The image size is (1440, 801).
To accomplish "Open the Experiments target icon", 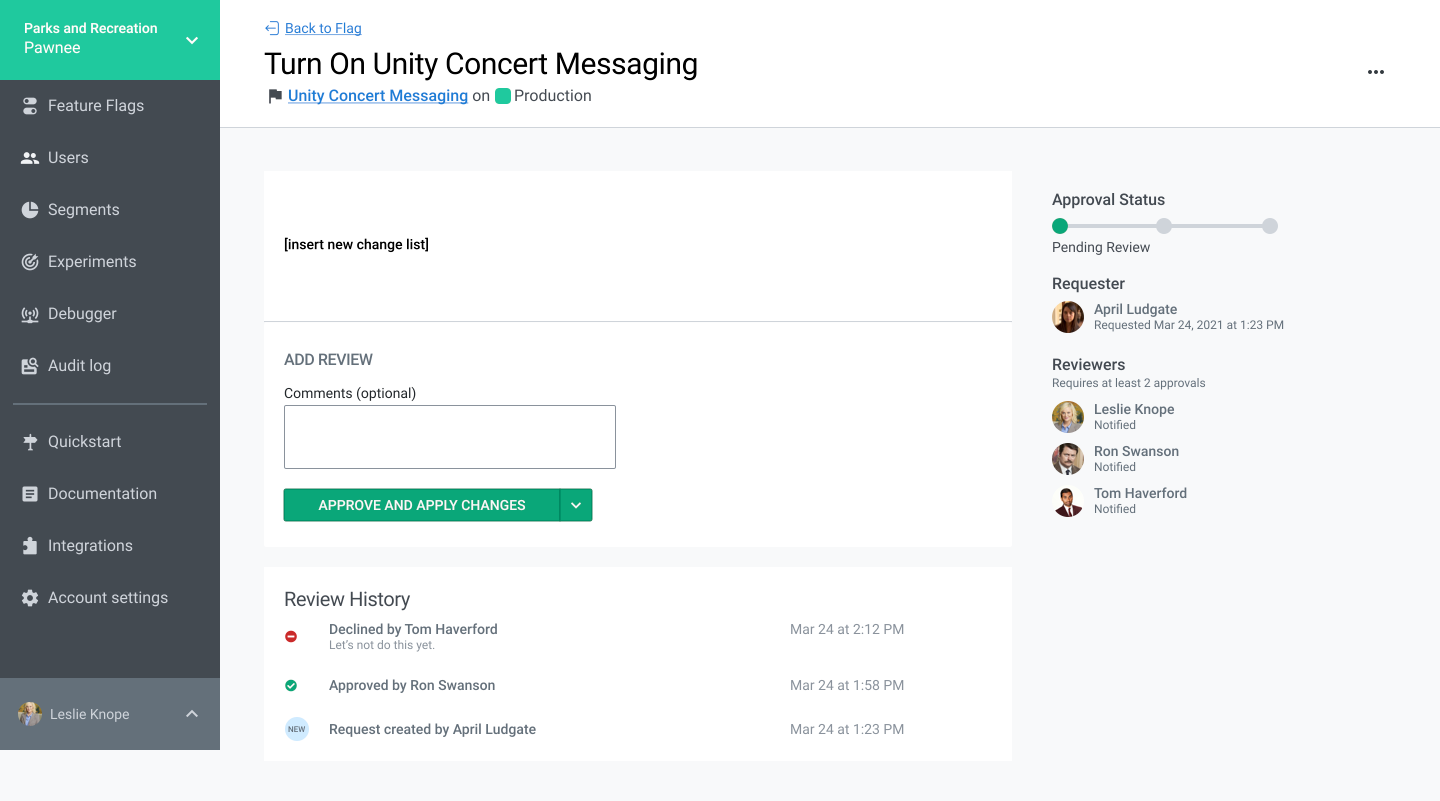I will pos(30,262).
